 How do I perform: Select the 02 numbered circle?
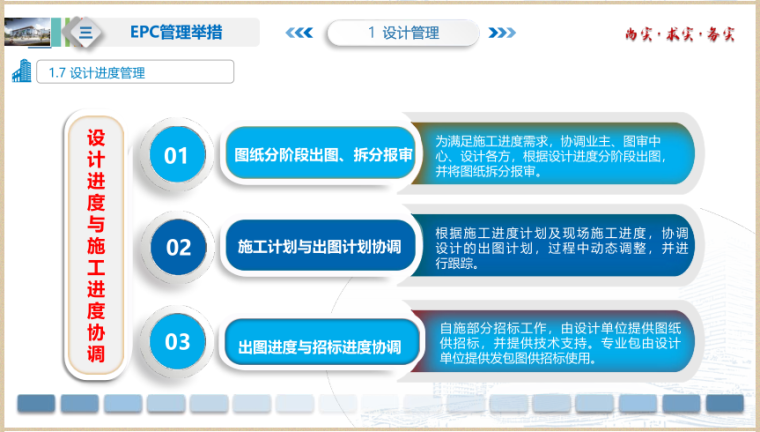click(x=178, y=247)
